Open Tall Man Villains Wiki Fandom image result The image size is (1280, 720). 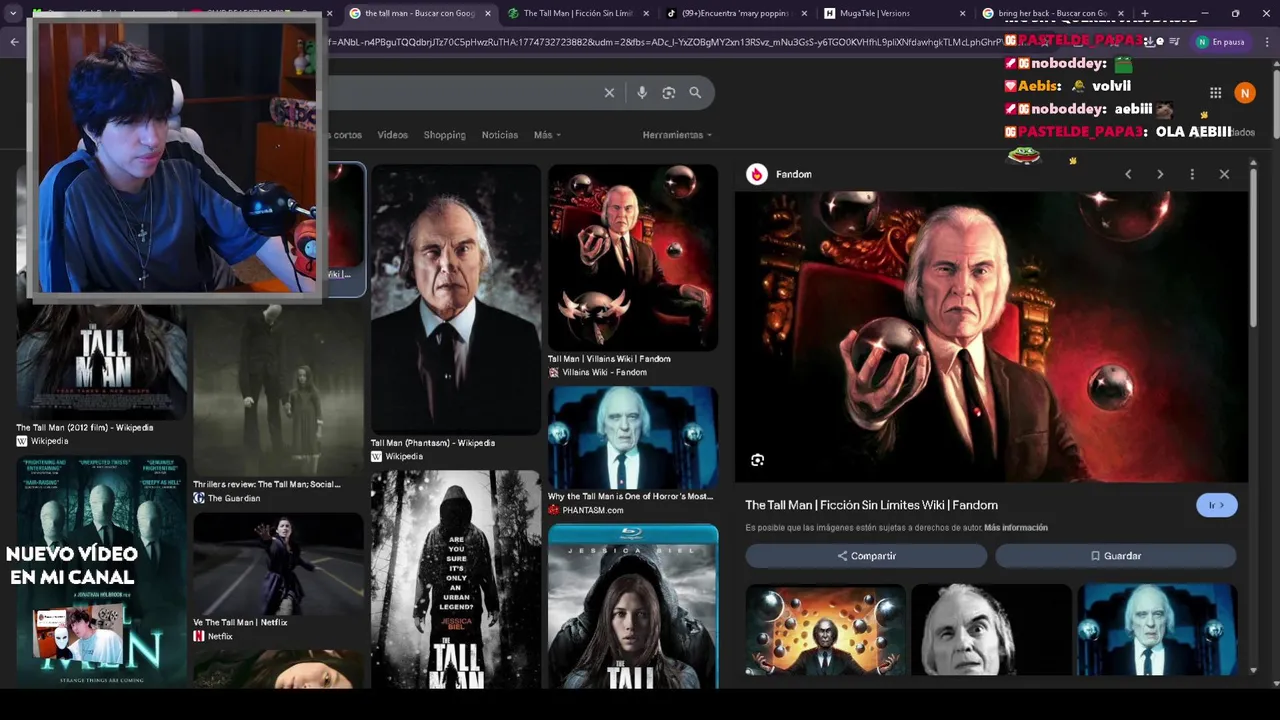click(633, 257)
